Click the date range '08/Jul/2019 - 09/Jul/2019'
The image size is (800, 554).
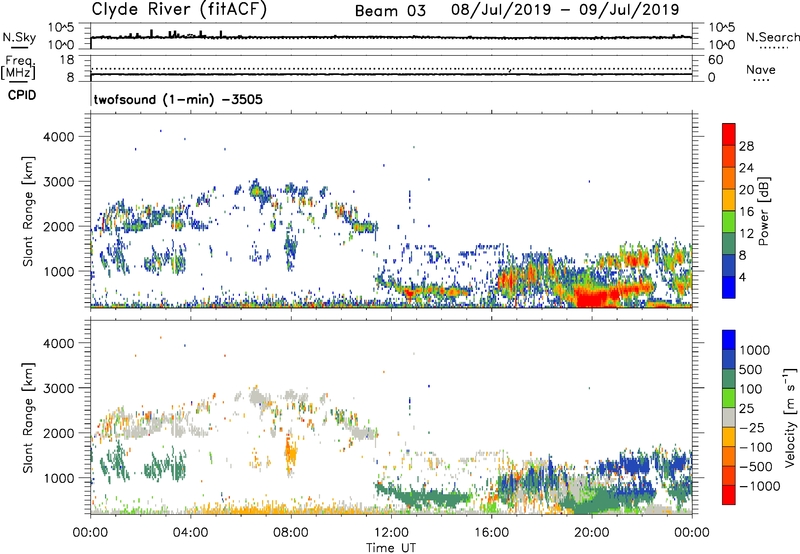[565, 10]
